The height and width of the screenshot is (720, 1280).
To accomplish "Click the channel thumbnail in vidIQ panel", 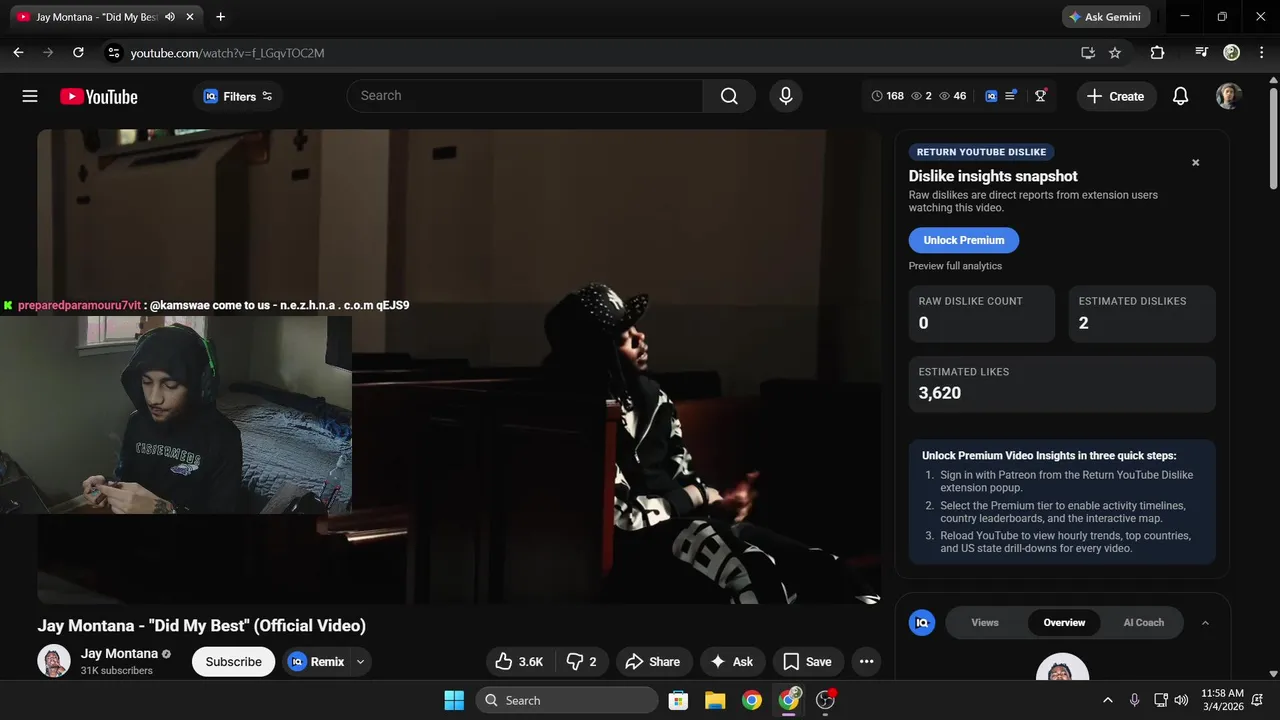I will [x=1062, y=666].
